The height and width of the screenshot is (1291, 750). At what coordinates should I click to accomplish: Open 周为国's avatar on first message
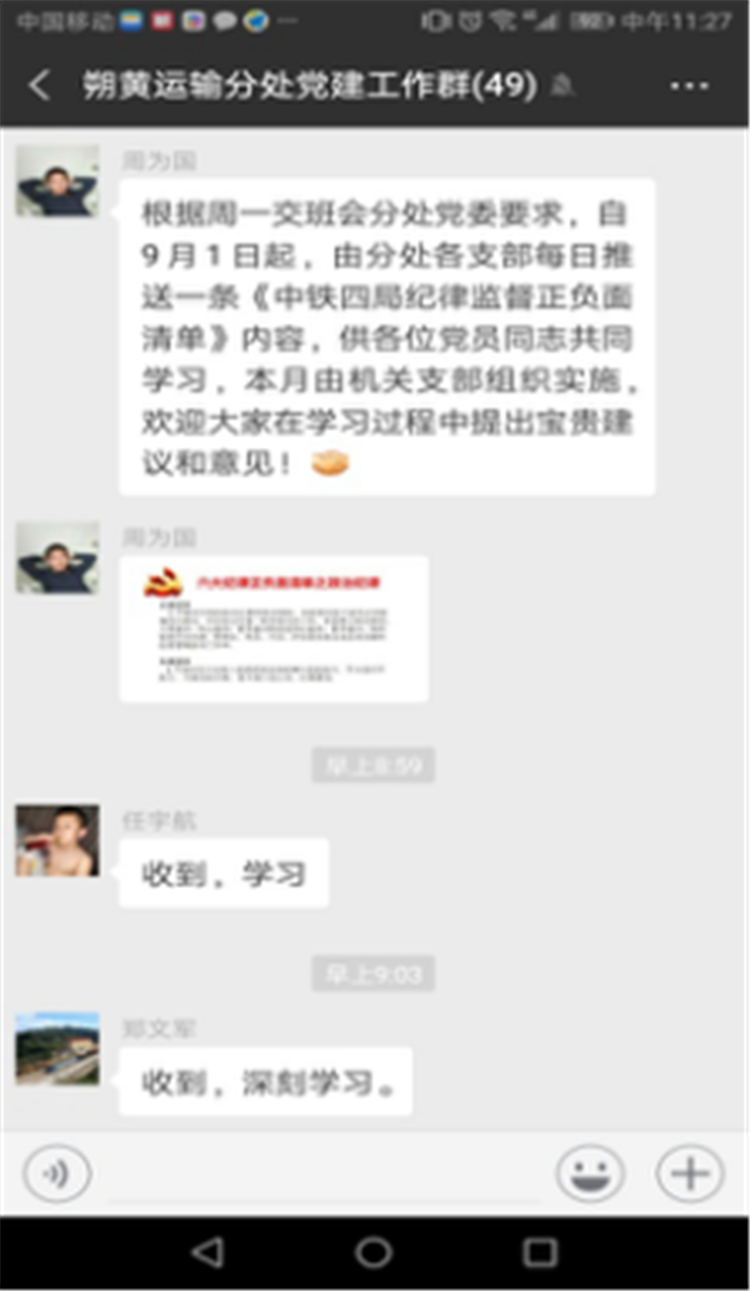point(57,181)
